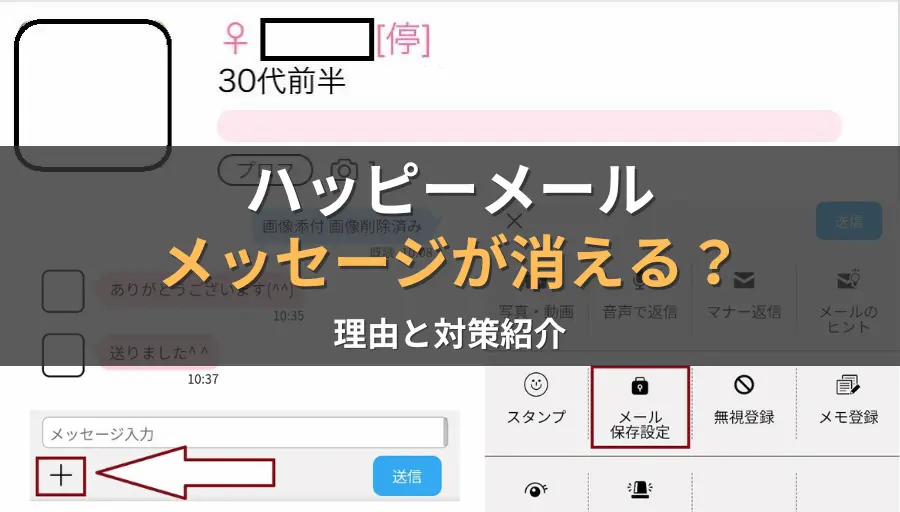Image resolution: width=900 pixels, height=512 pixels.
Task: Click the pink status bar under age
Action: pyautogui.click(x=529, y=126)
